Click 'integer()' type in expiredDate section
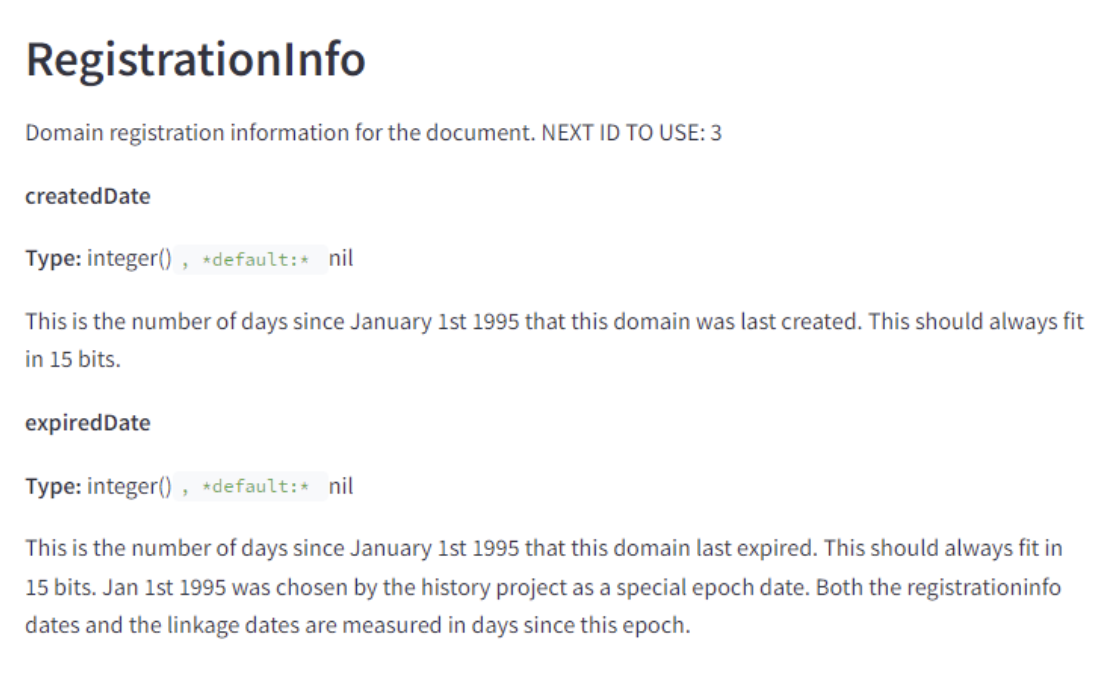Screen dimensions: 1100x680 [129, 487]
